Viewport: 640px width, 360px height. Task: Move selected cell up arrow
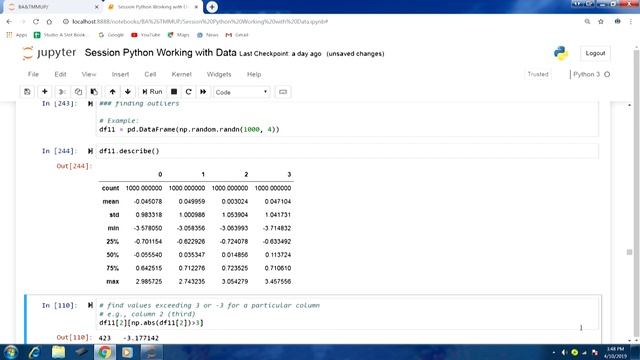tap(112, 92)
